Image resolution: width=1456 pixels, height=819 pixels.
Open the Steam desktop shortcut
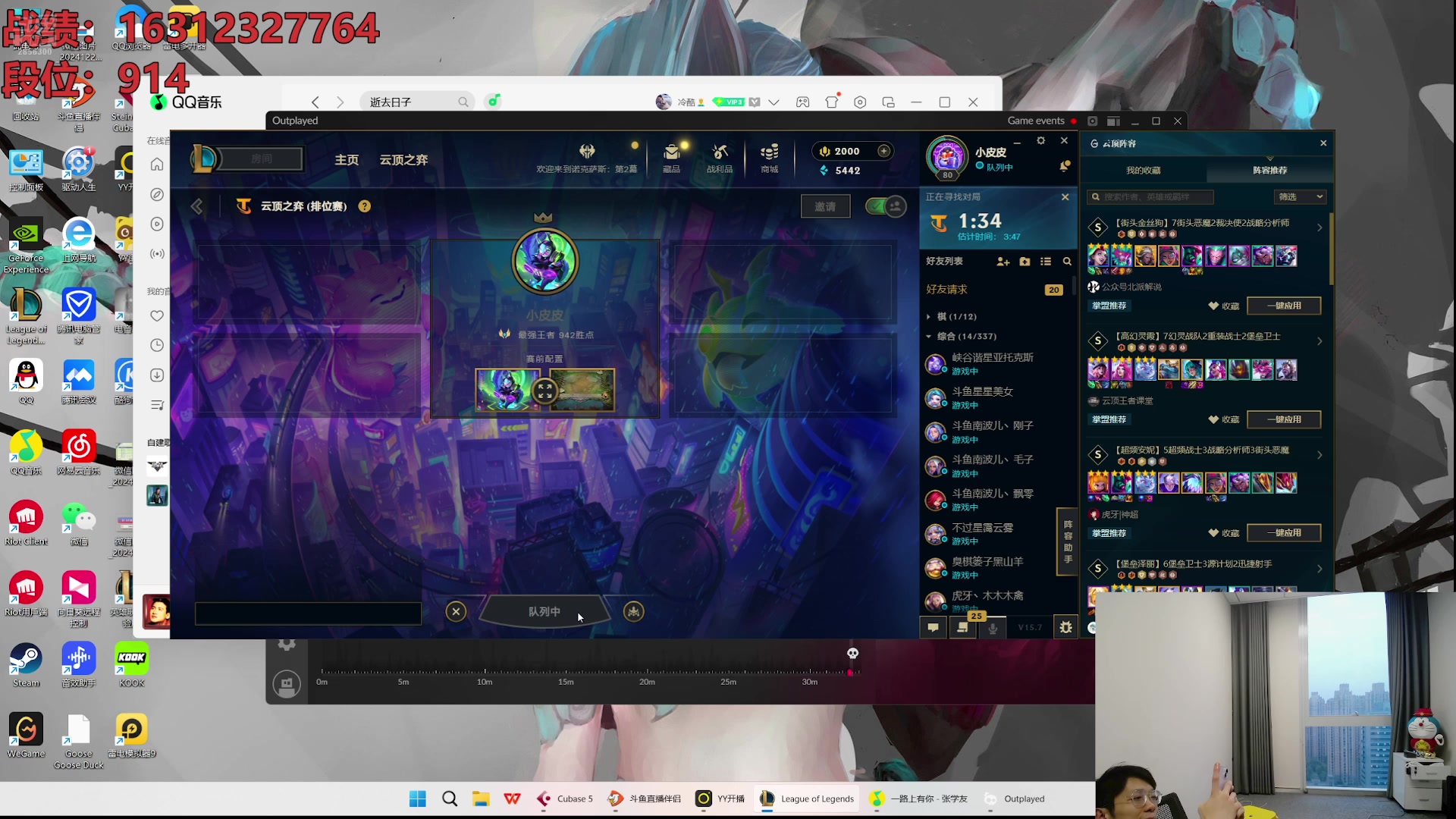[26, 665]
